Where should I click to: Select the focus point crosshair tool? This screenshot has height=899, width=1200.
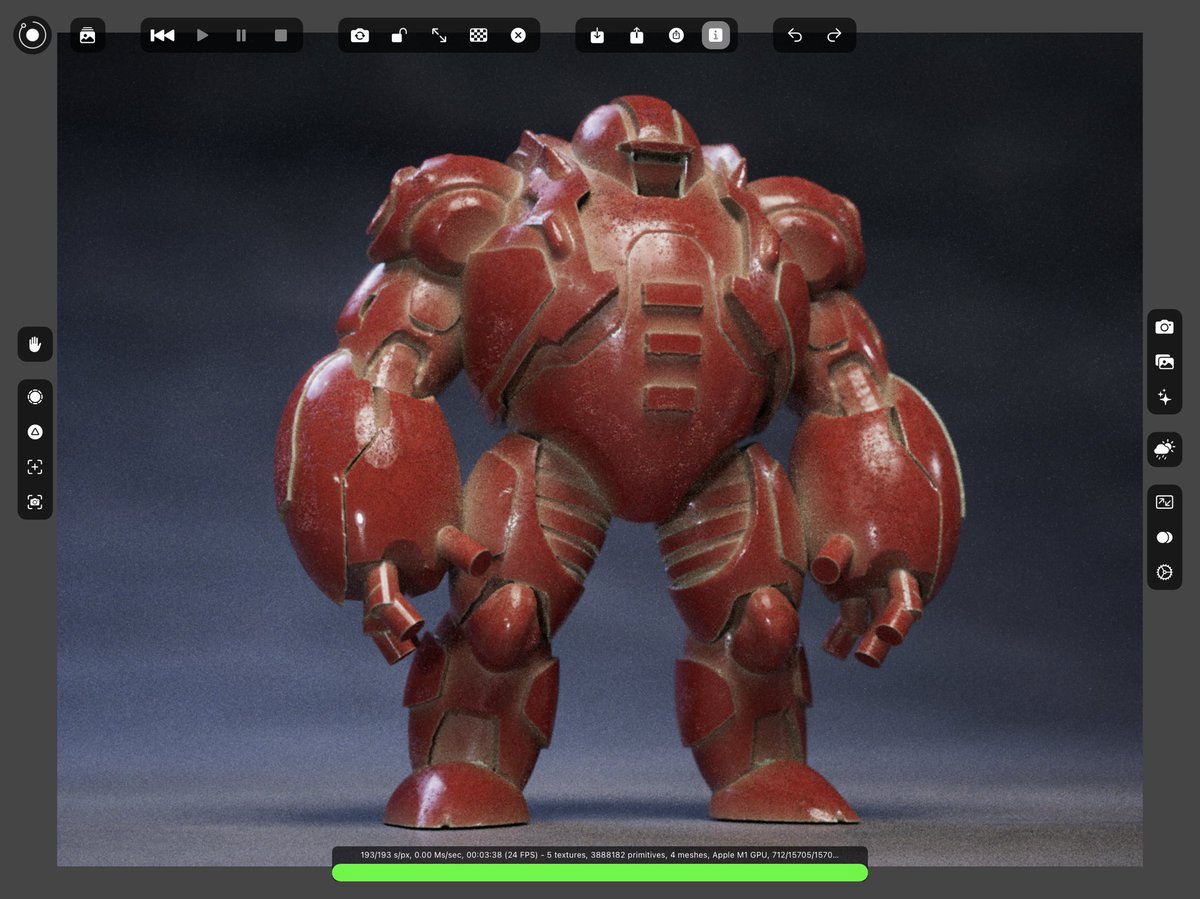click(x=35, y=467)
